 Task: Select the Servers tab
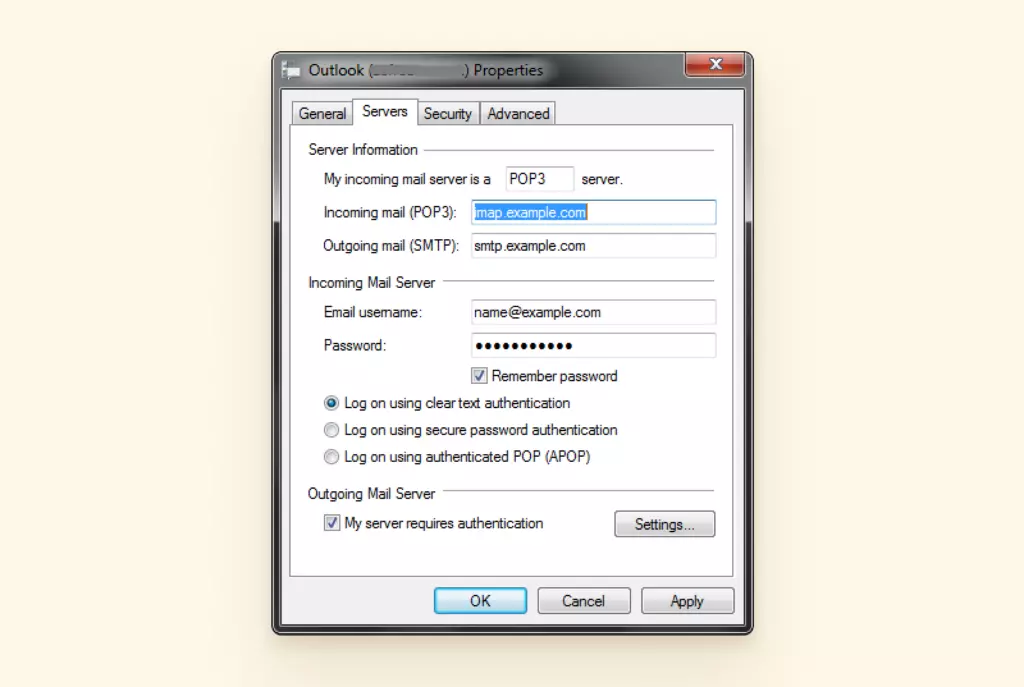pos(385,112)
